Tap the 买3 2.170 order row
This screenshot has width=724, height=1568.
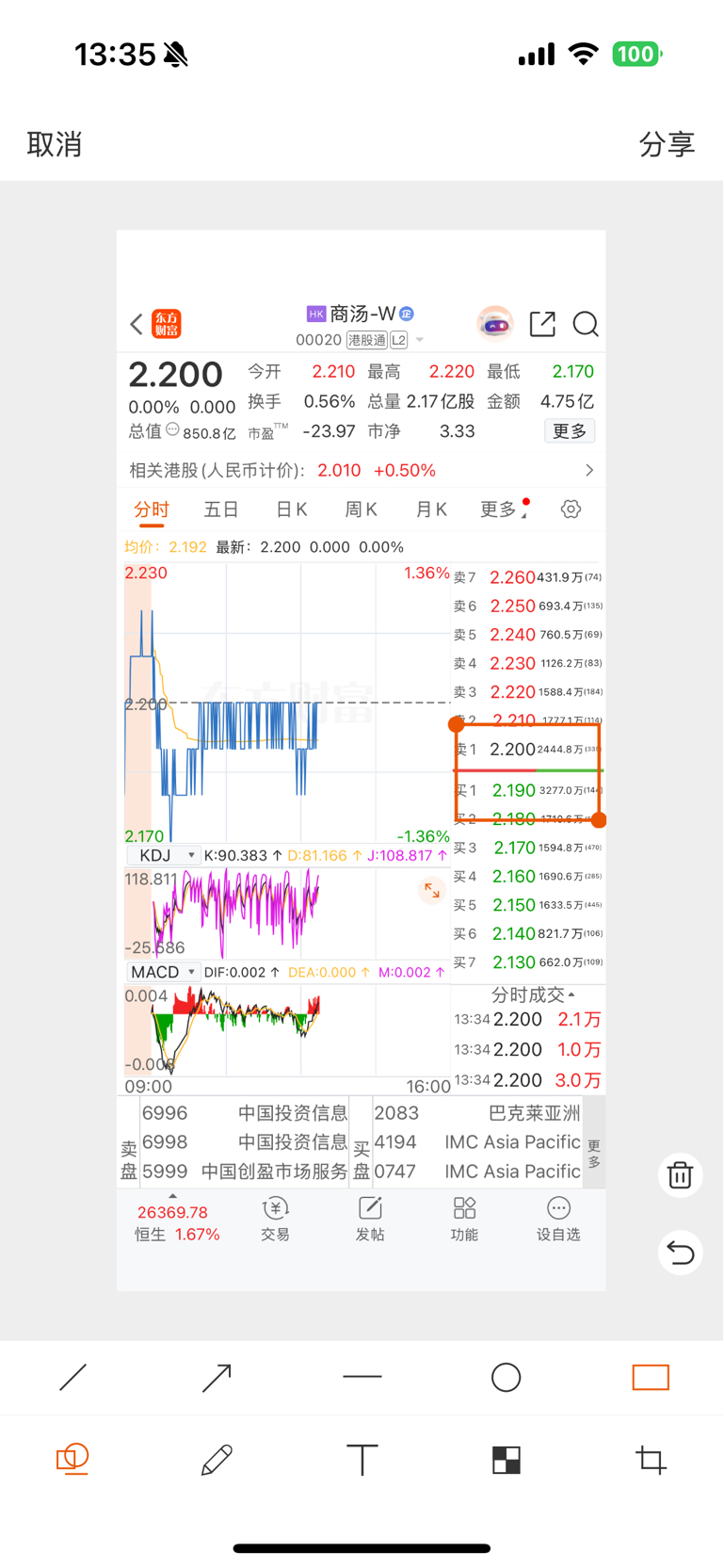528,848
